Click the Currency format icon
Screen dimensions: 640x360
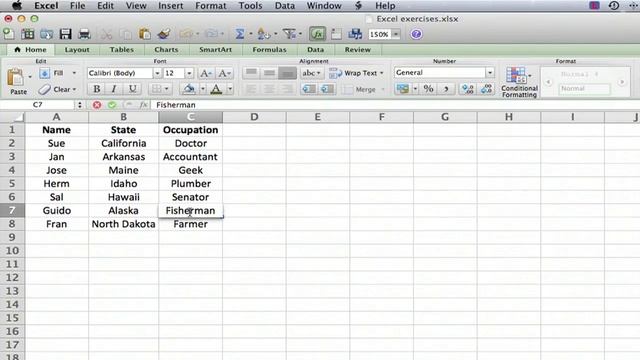402,89
